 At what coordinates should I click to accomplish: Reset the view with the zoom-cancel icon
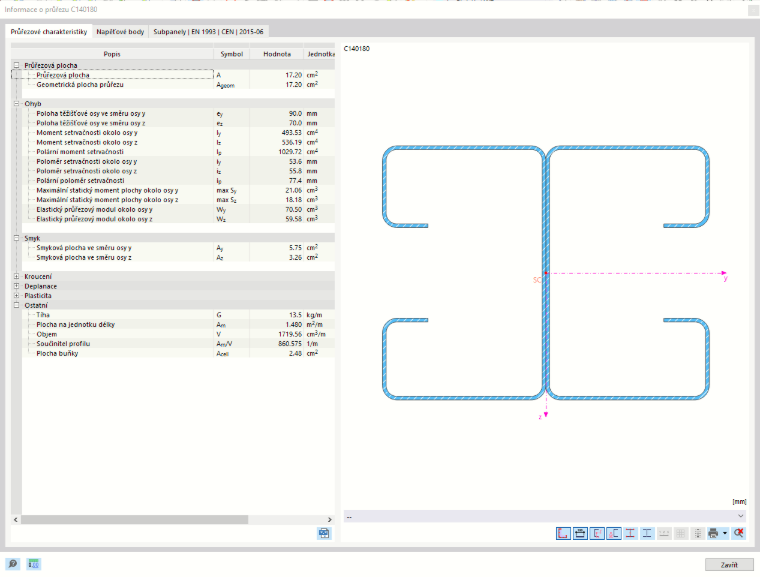[738, 533]
